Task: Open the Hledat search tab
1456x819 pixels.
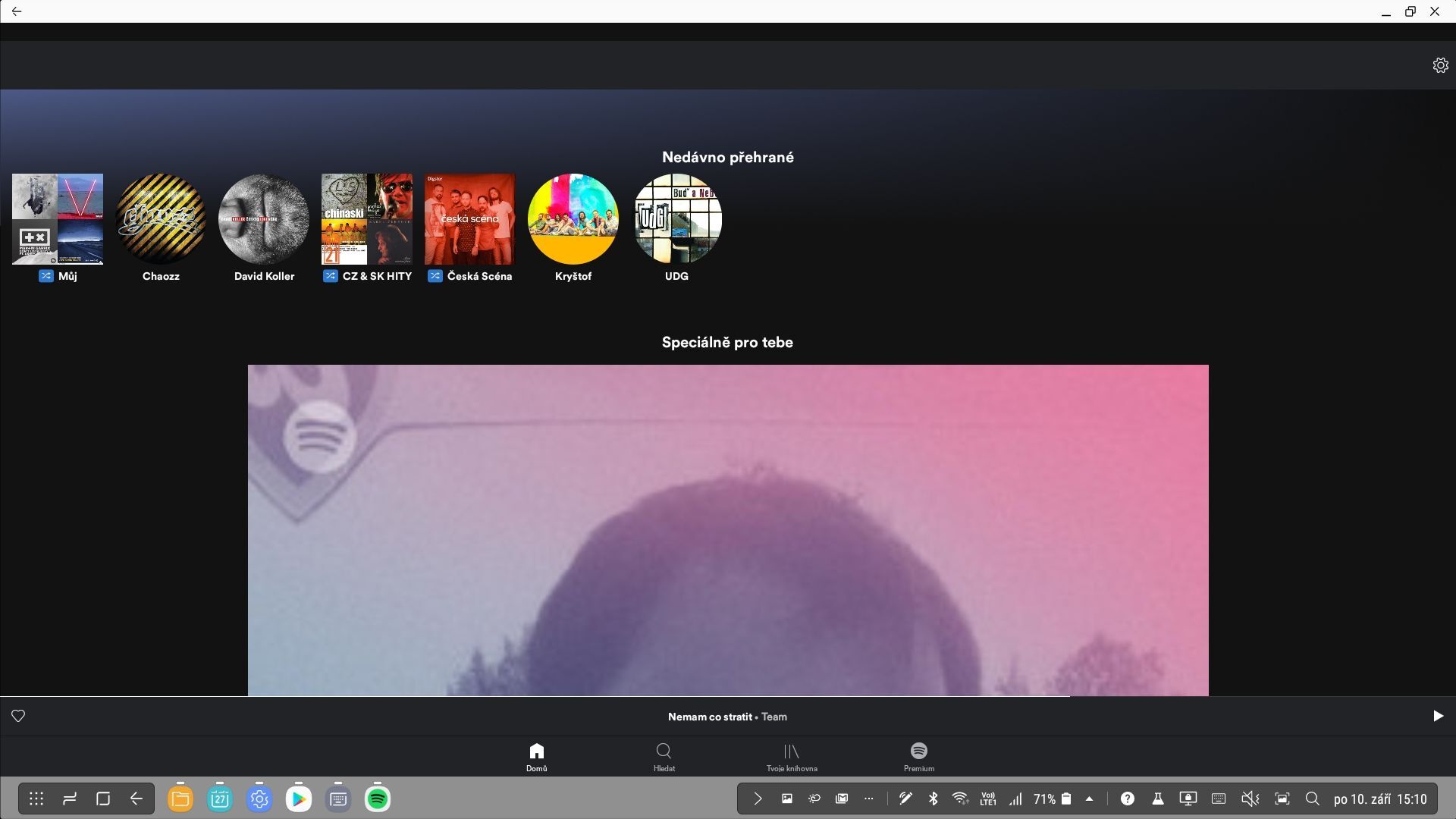Action: [664, 757]
